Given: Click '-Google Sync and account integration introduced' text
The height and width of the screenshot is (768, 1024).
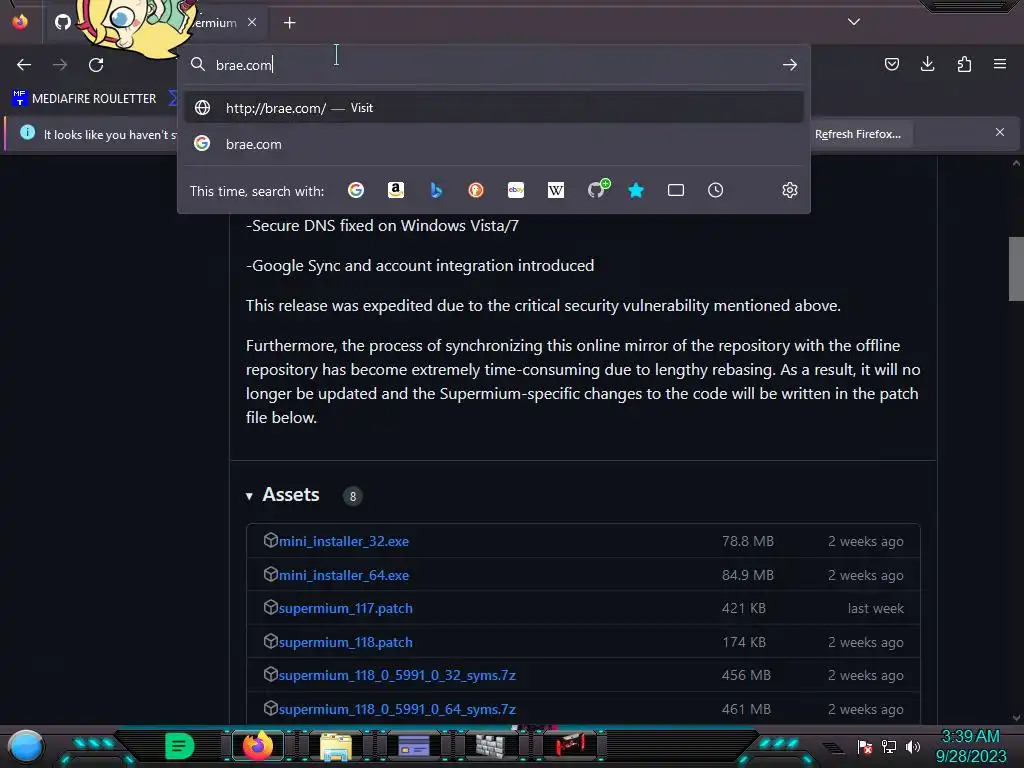Looking at the screenshot, I should [x=420, y=266].
